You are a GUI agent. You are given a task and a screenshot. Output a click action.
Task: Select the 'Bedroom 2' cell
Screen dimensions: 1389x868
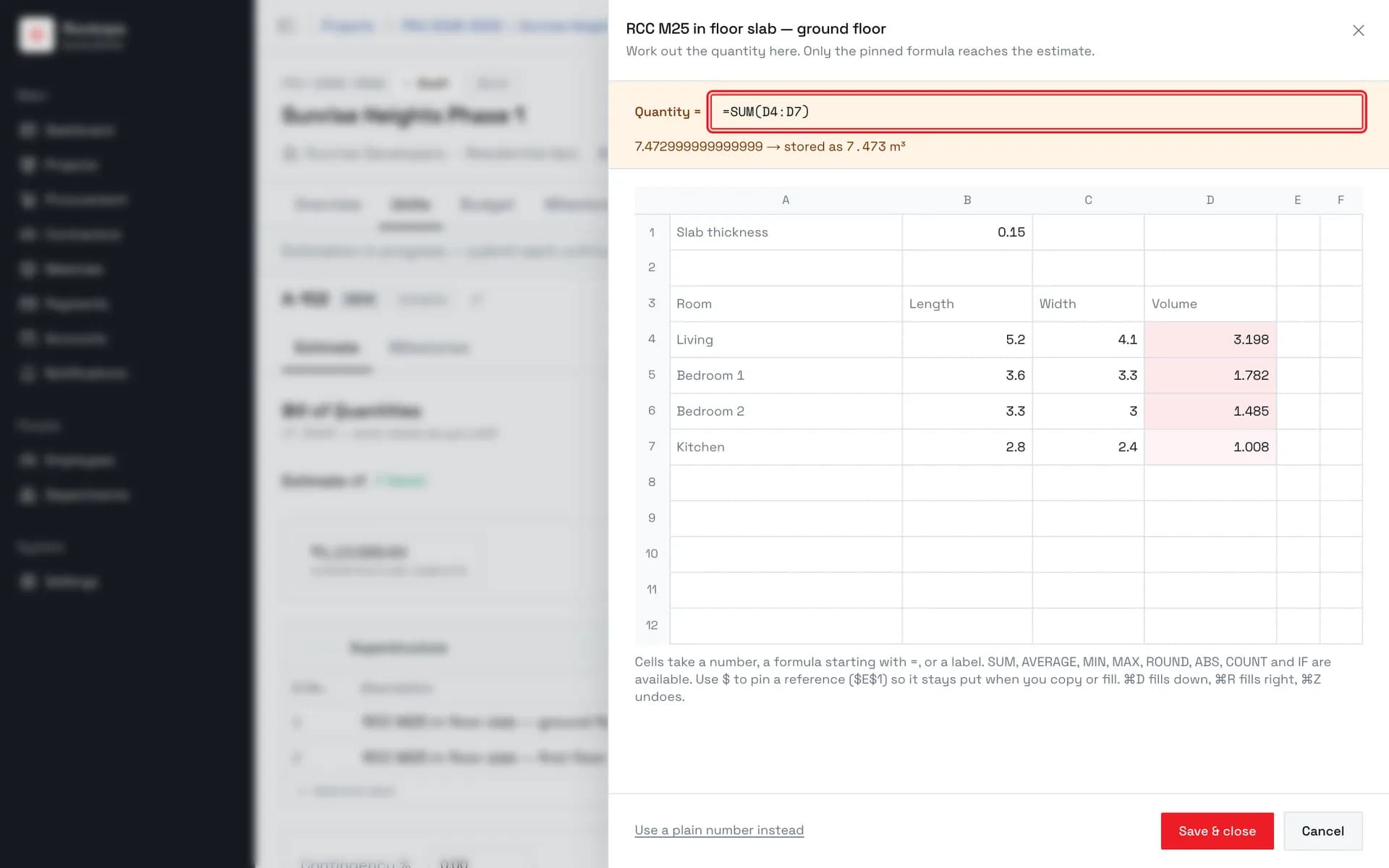pyautogui.click(x=786, y=411)
